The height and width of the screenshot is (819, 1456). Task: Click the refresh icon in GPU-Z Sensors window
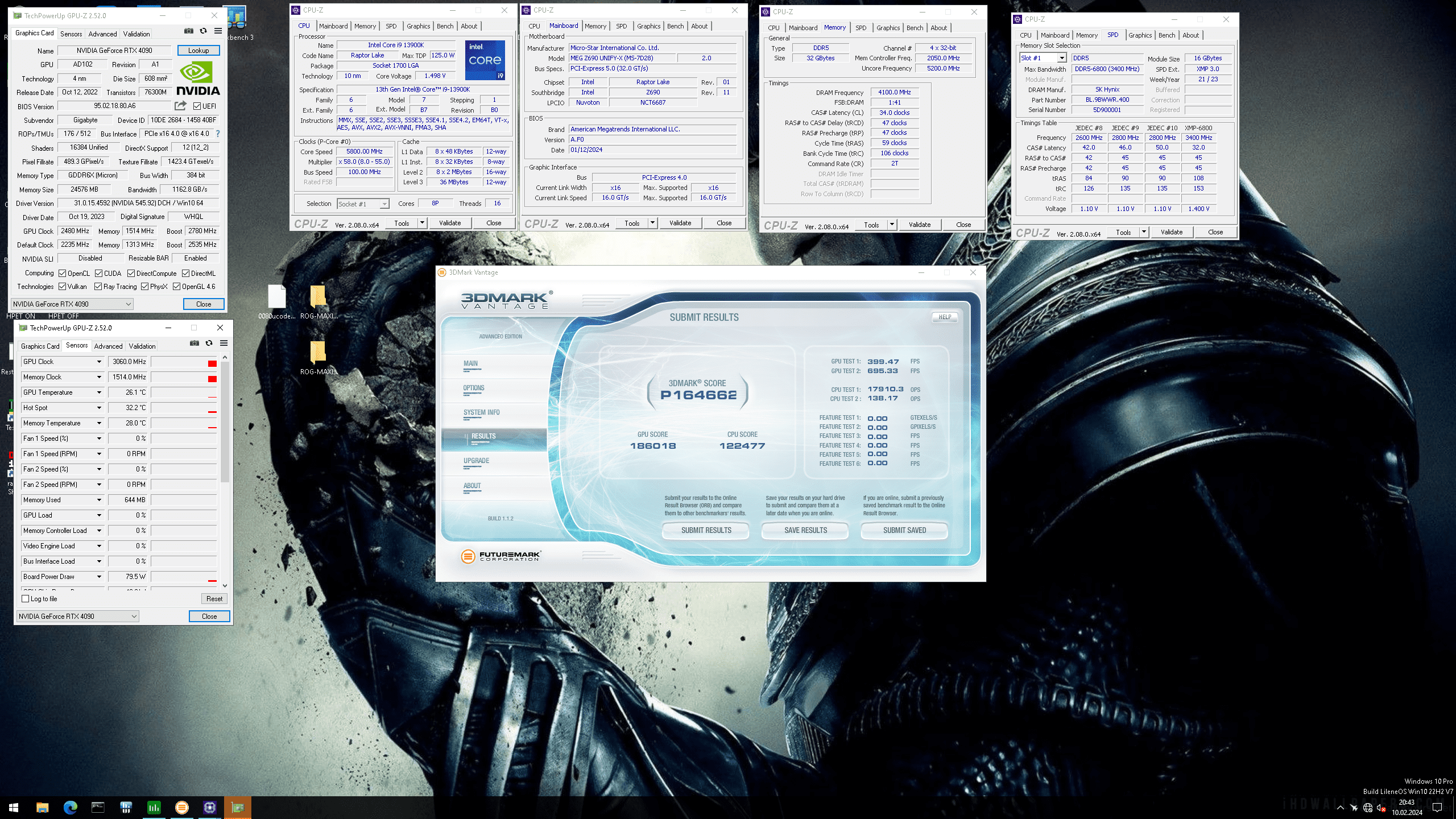click(x=209, y=343)
